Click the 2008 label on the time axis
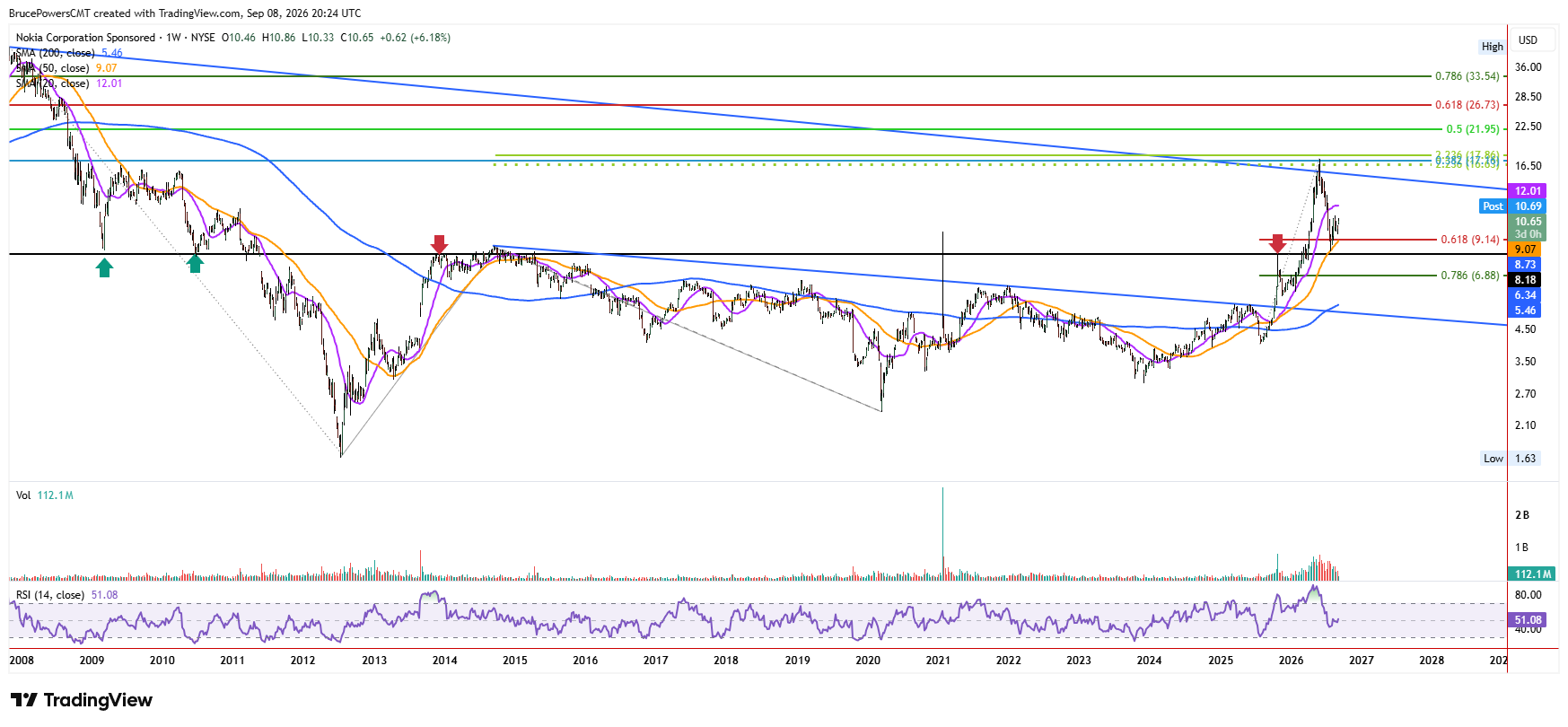The image size is (1568, 727). [22, 661]
